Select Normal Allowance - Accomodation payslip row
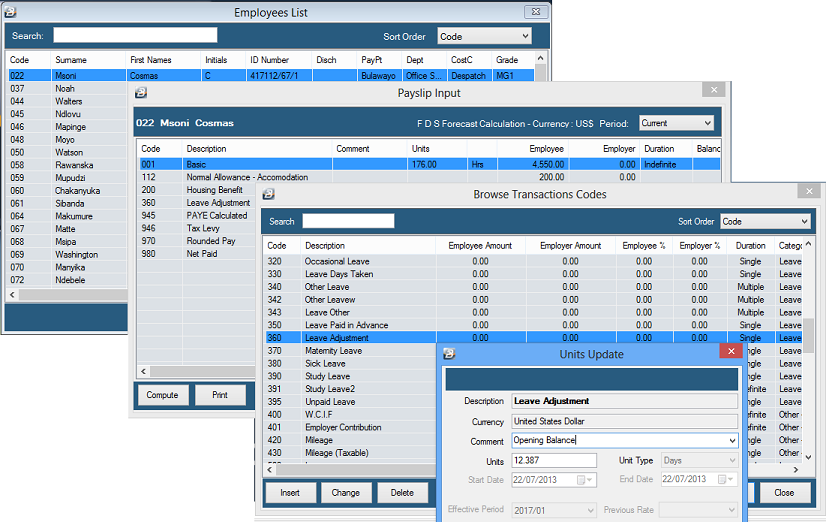826x522 pixels. [429, 177]
